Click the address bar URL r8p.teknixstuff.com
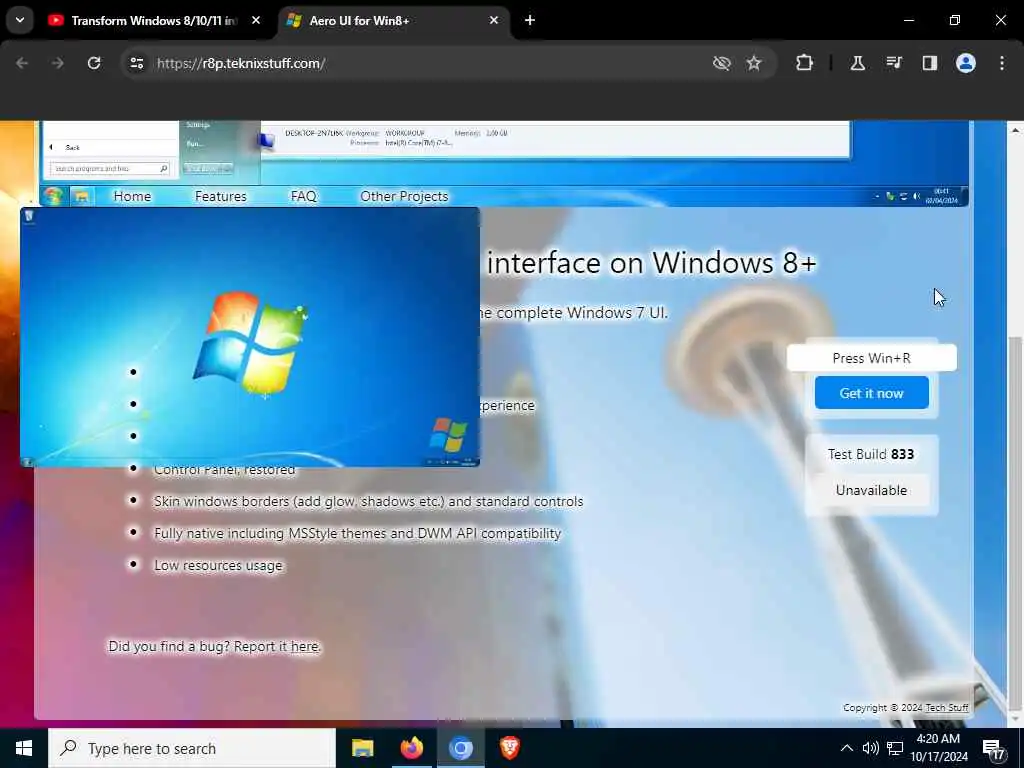This screenshot has height=768, width=1024. pyautogui.click(x=241, y=63)
